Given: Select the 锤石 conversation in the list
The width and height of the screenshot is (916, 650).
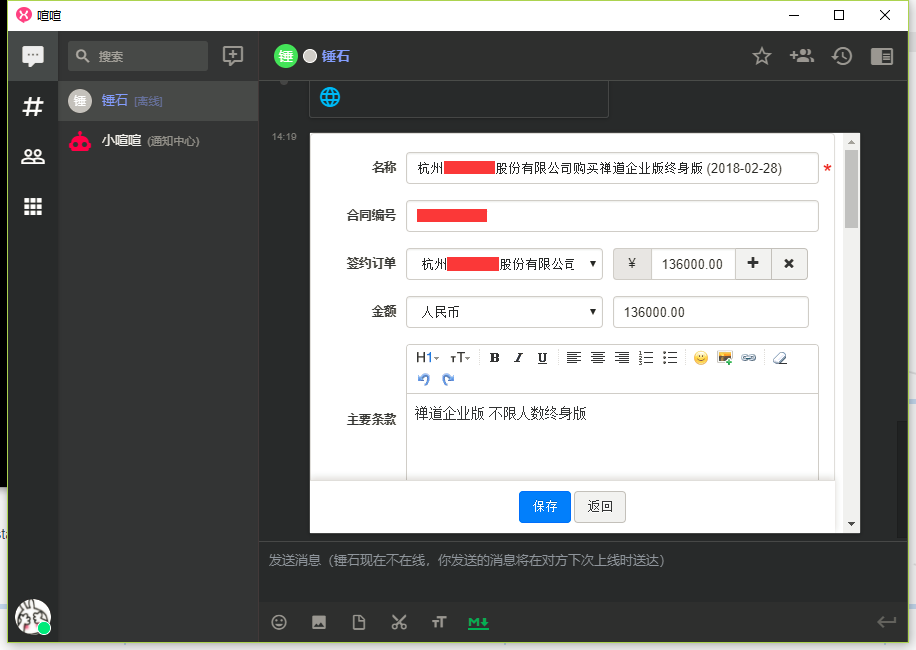Looking at the screenshot, I should pos(158,101).
